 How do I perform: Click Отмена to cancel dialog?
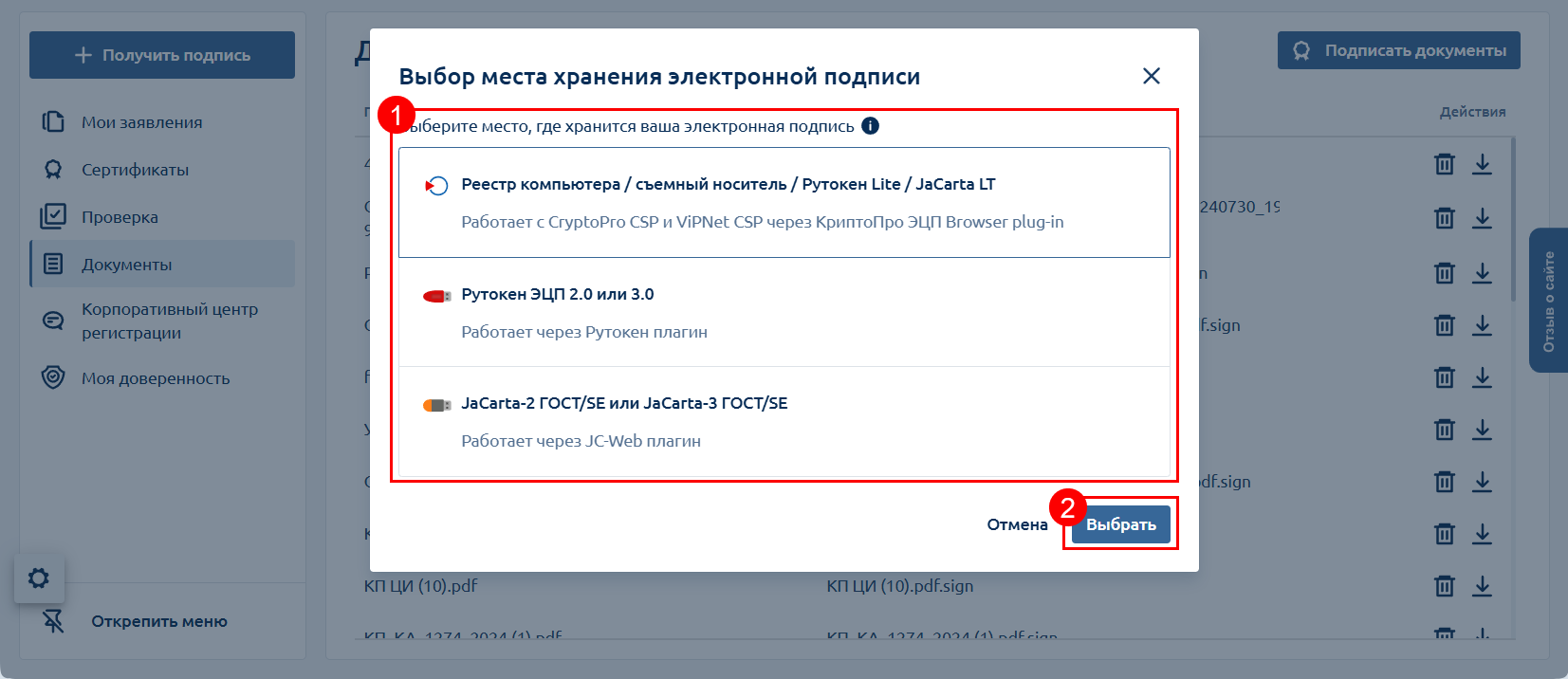1017,524
